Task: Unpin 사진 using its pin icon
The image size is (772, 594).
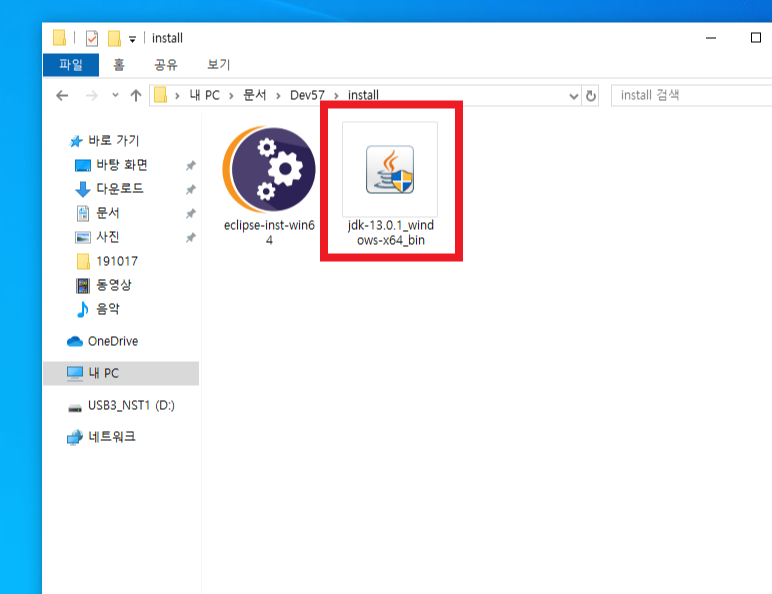Action: click(x=191, y=237)
